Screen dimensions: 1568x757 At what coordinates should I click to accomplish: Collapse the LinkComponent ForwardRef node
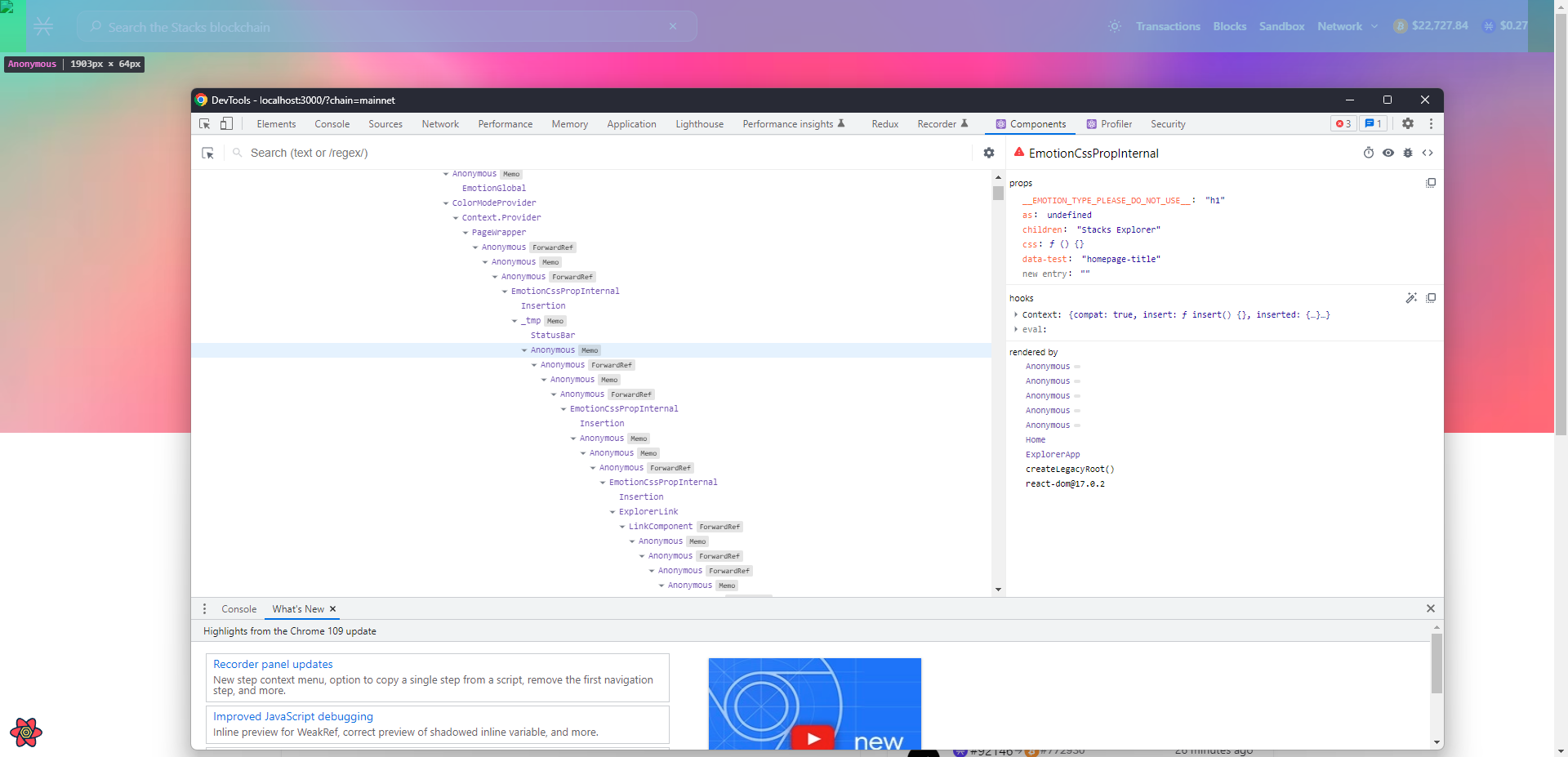[x=622, y=527]
